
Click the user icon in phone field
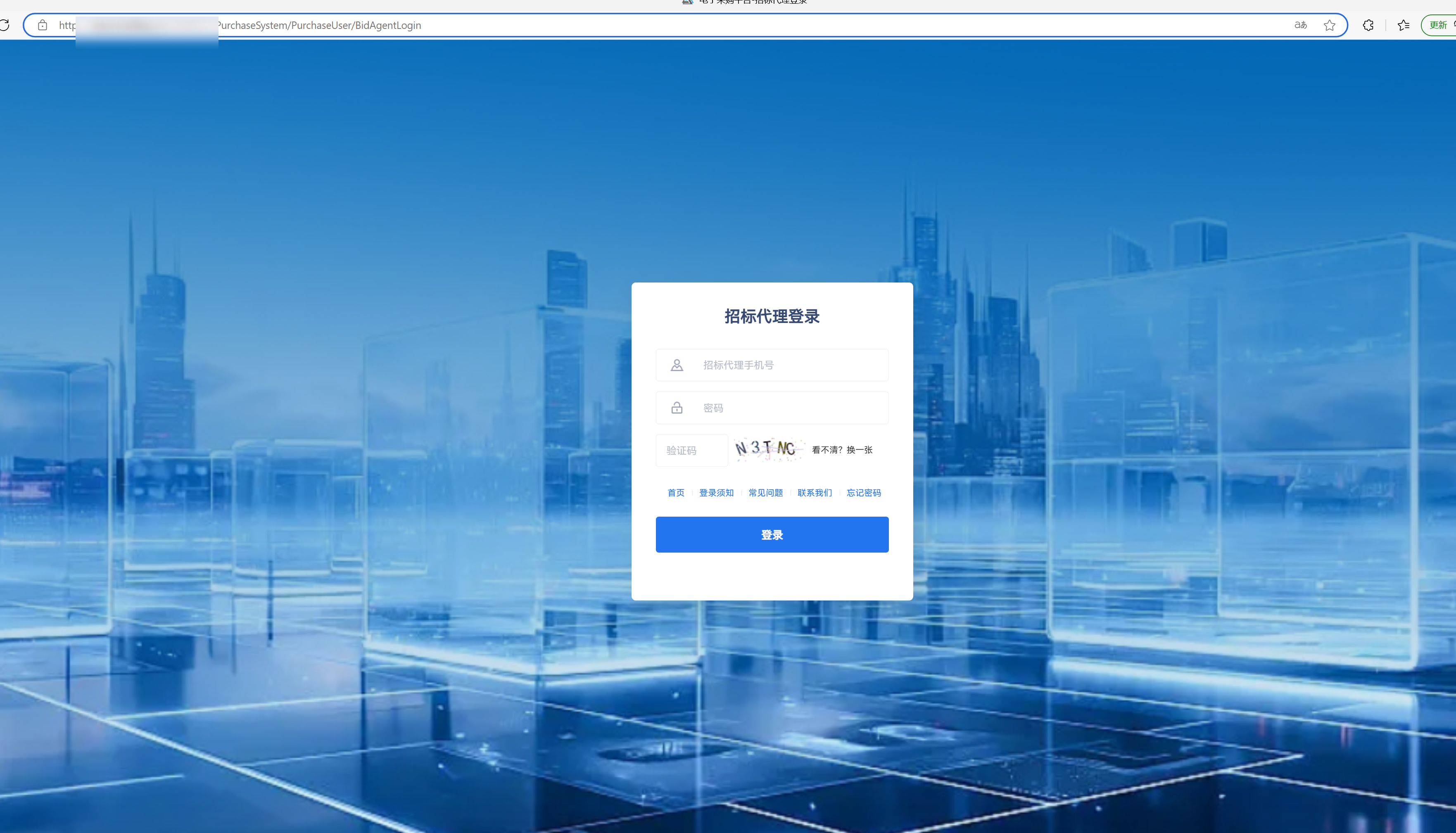(677, 365)
